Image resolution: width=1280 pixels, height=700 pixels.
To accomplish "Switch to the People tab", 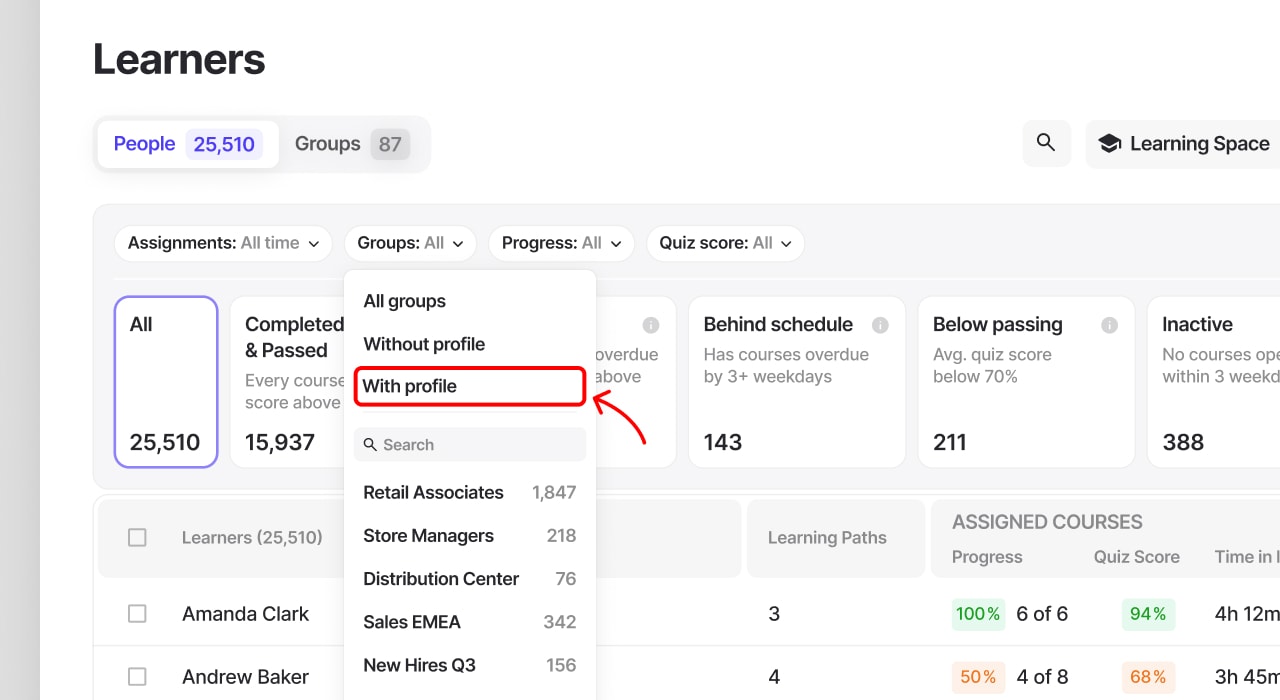I will pyautogui.click(x=188, y=144).
